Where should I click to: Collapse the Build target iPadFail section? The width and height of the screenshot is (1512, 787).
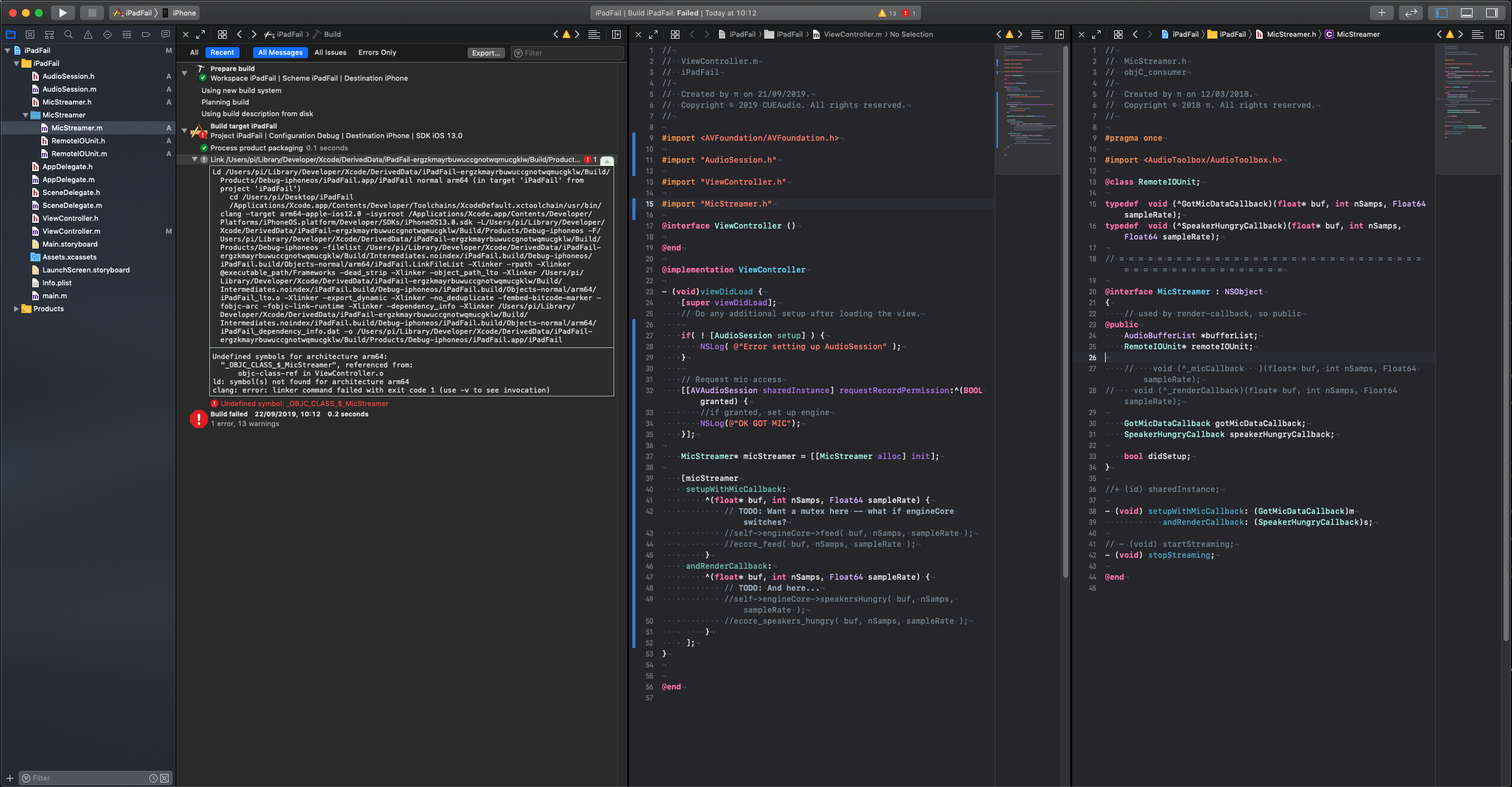pos(185,130)
